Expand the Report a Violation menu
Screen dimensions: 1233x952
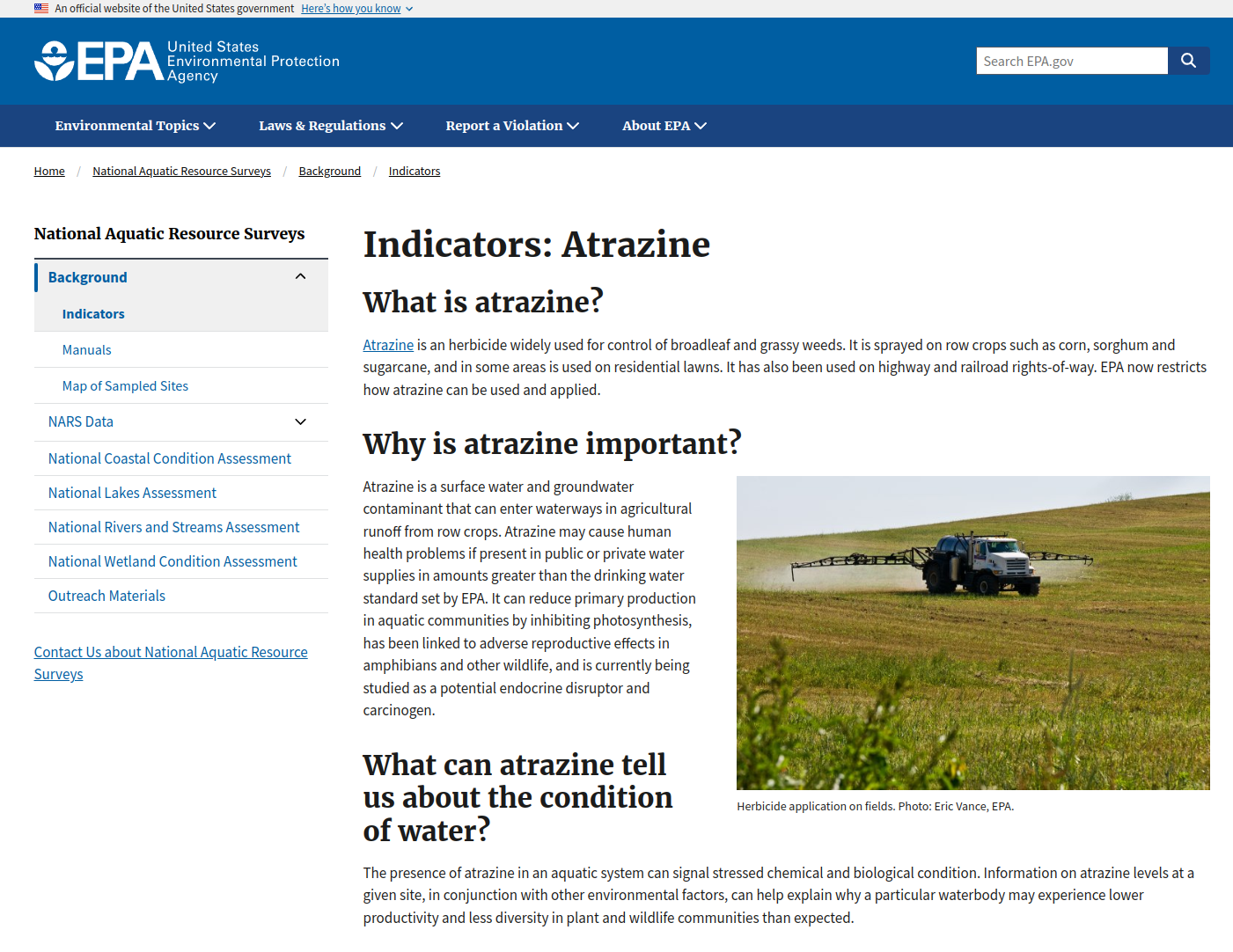click(511, 126)
